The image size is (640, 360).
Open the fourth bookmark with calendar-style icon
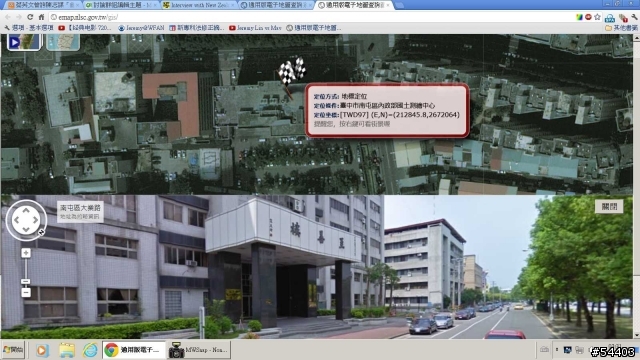tap(197, 28)
